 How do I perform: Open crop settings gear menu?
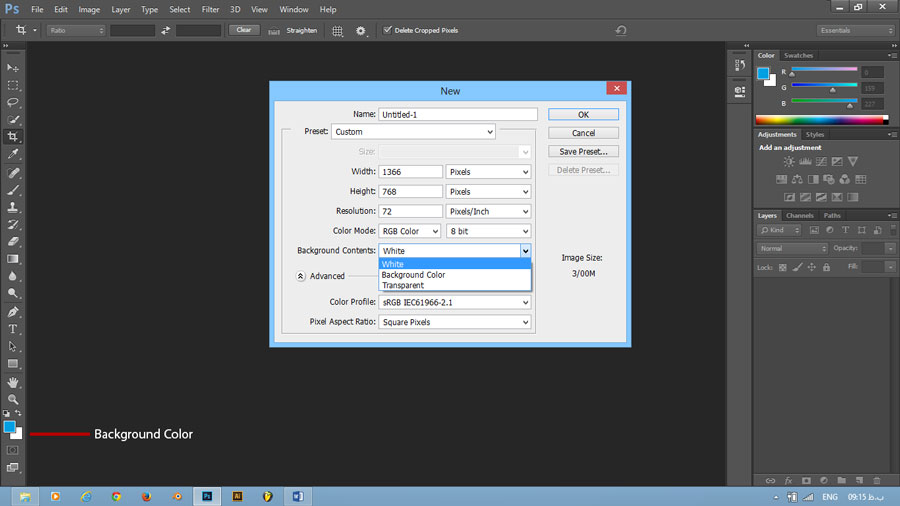(x=360, y=31)
